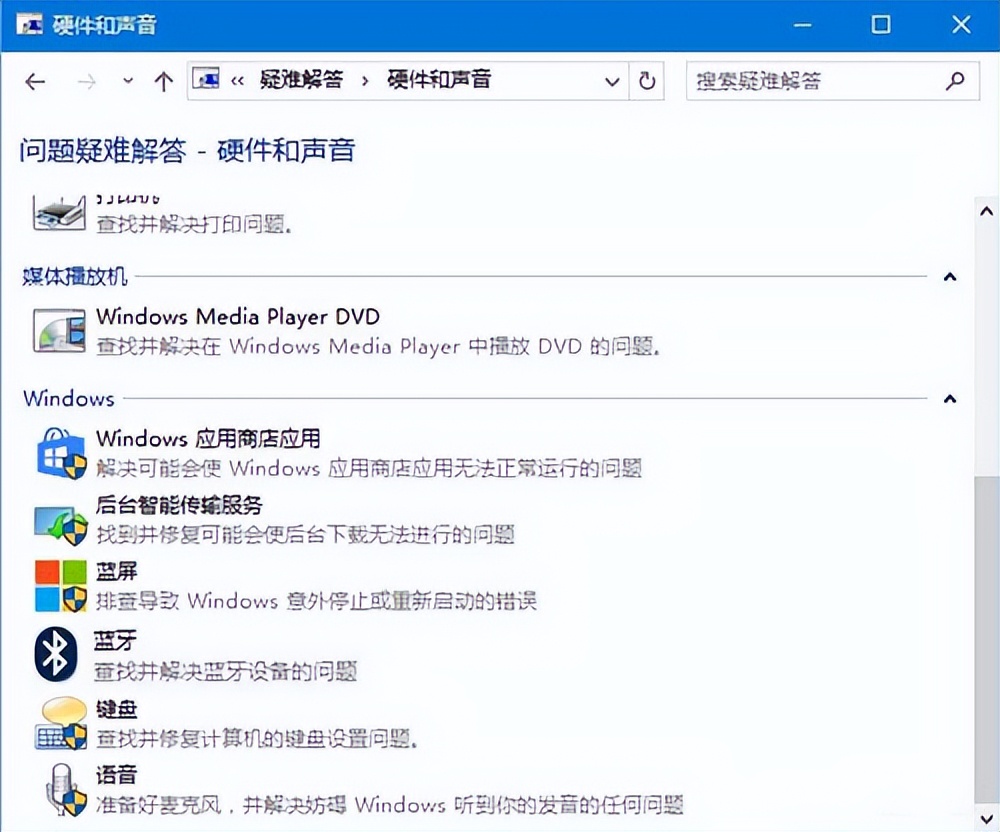Click the text 查找并解决打印问题。

(194, 224)
